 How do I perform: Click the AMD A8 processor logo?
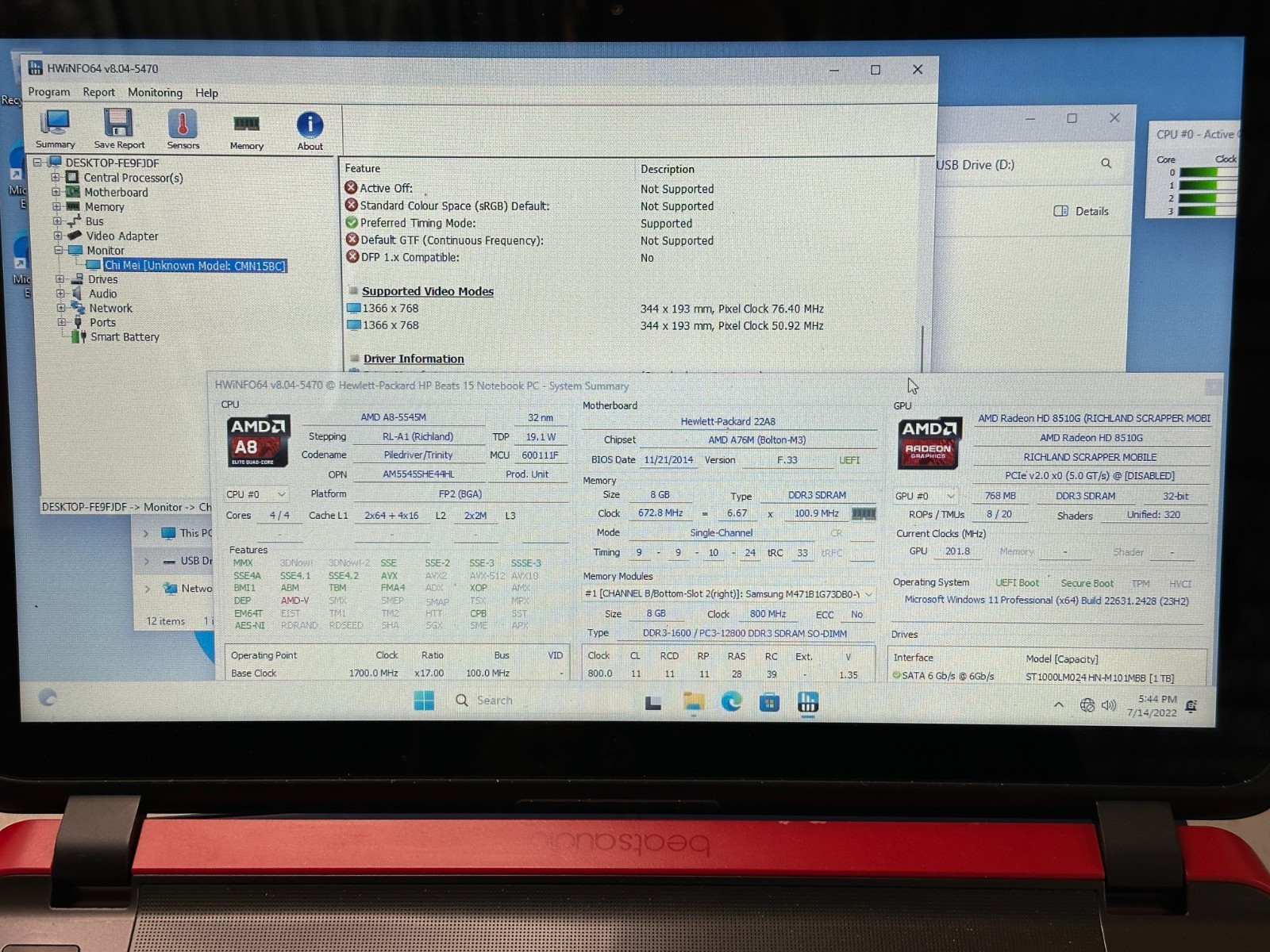(258, 440)
